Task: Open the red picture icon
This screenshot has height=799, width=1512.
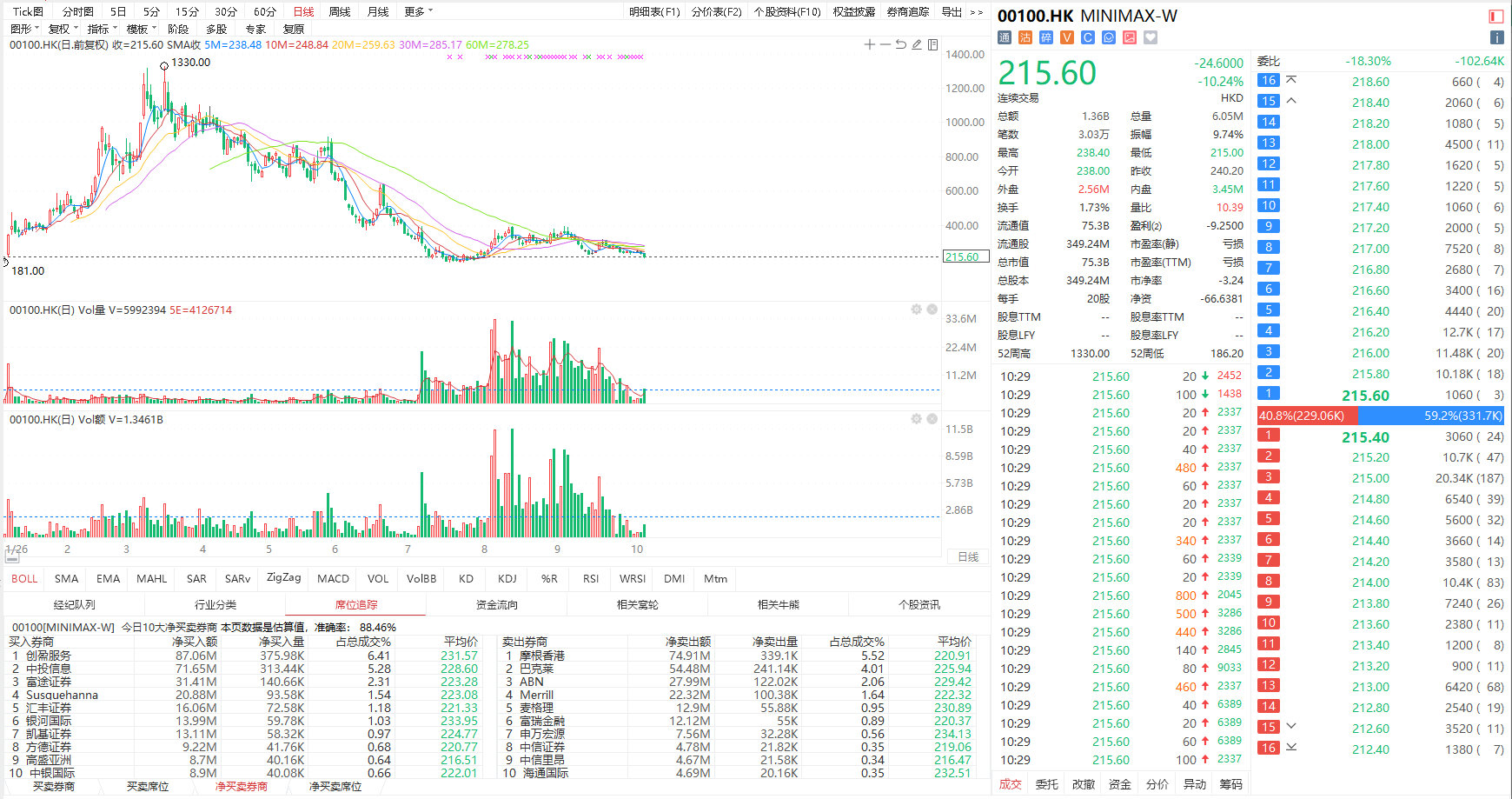Action: (x=1130, y=37)
